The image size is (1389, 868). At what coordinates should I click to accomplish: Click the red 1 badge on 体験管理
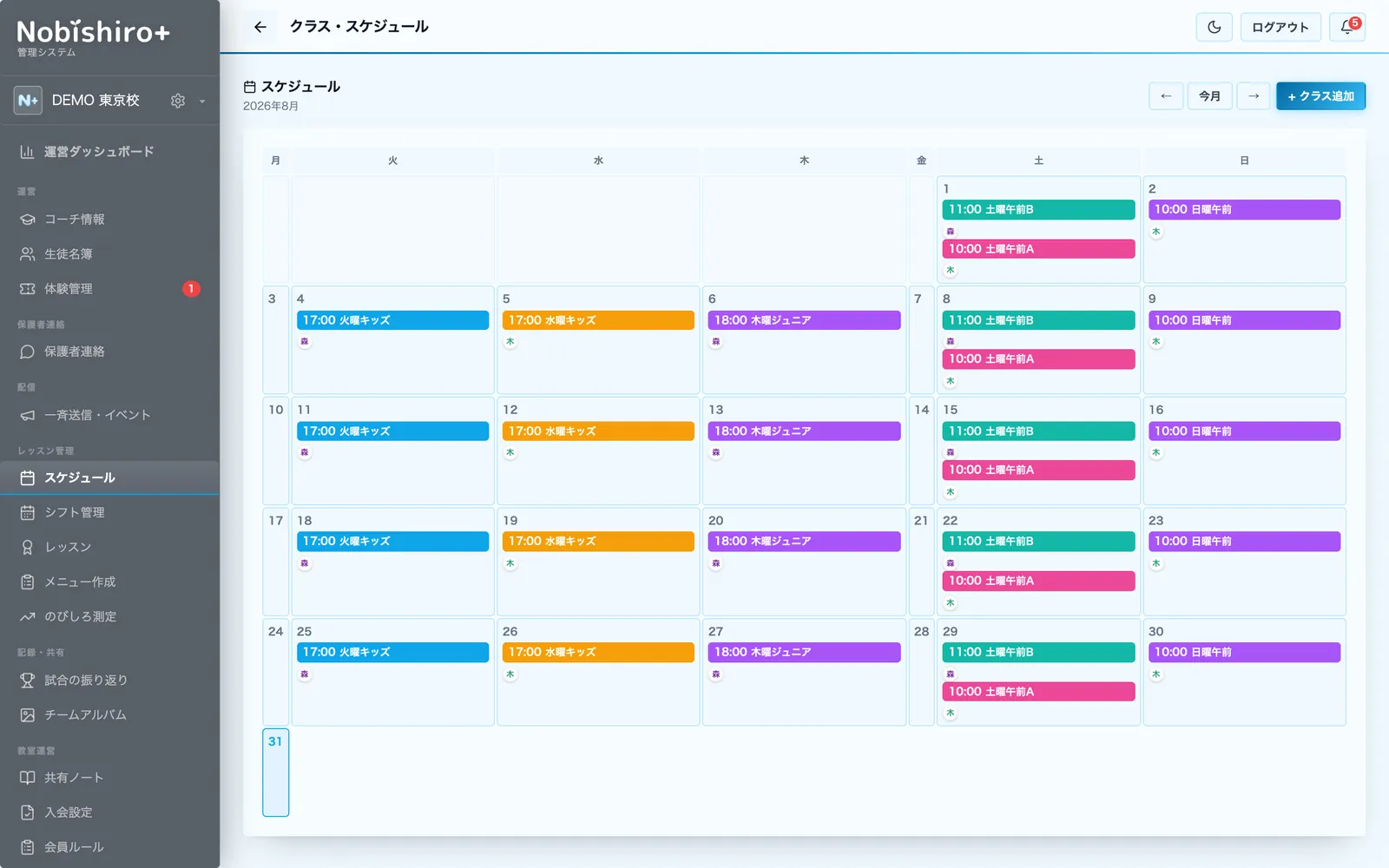coord(191,289)
